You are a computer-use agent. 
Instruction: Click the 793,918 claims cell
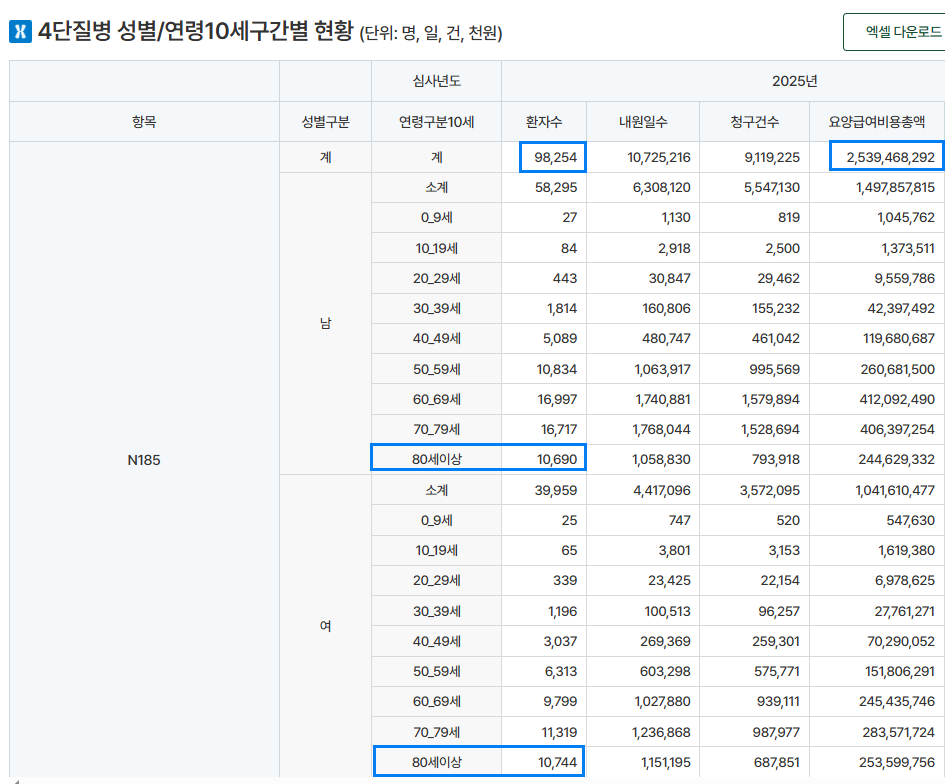coord(755,459)
